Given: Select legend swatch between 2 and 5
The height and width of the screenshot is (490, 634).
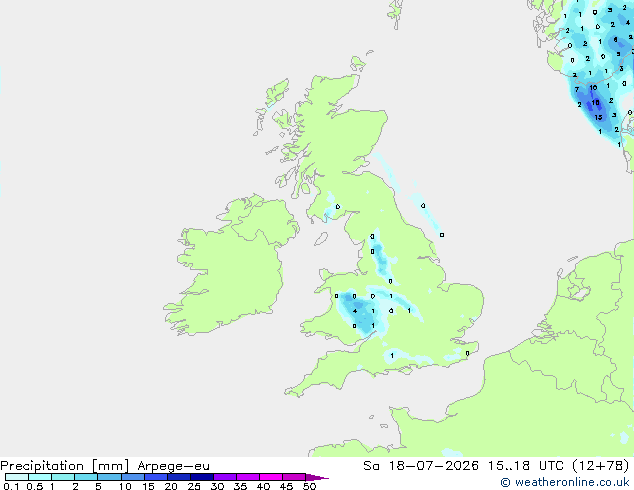Looking at the screenshot, I should (86, 477).
